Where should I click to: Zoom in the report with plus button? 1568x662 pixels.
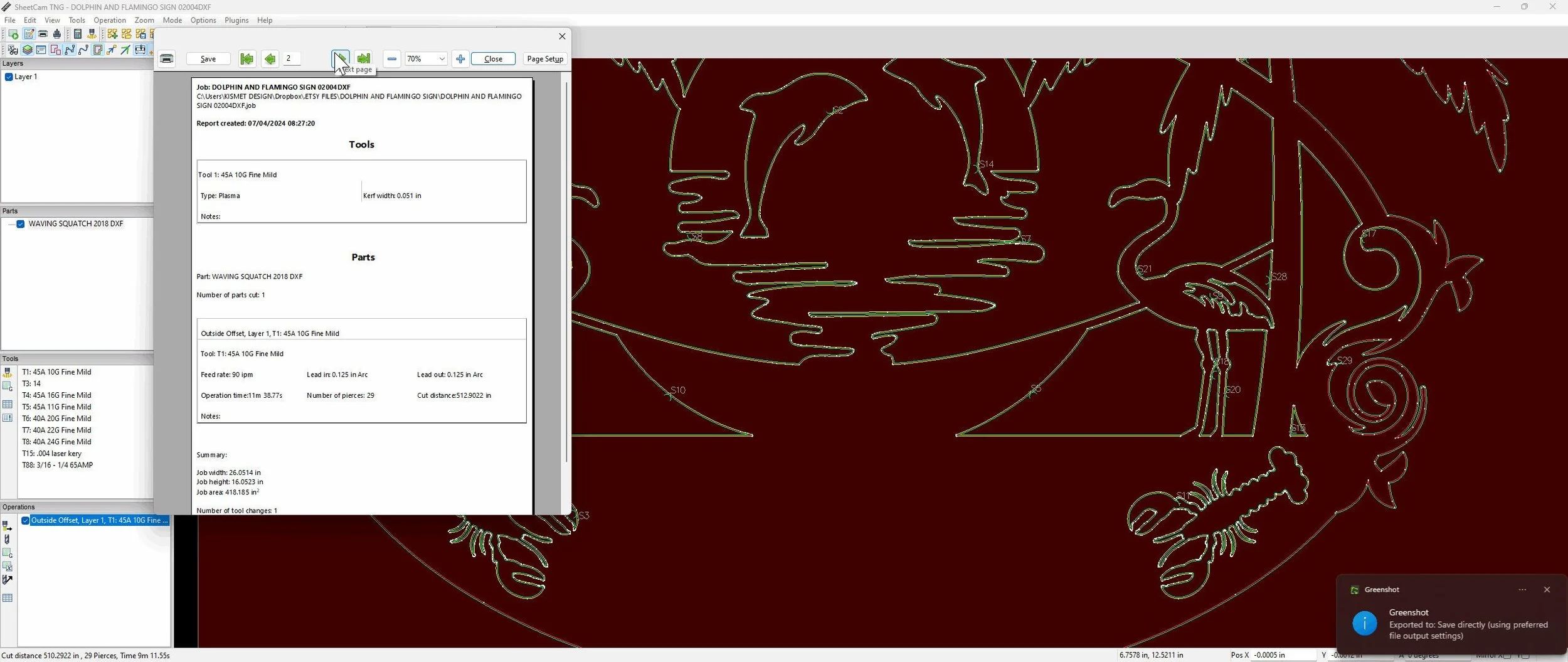tap(460, 58)
